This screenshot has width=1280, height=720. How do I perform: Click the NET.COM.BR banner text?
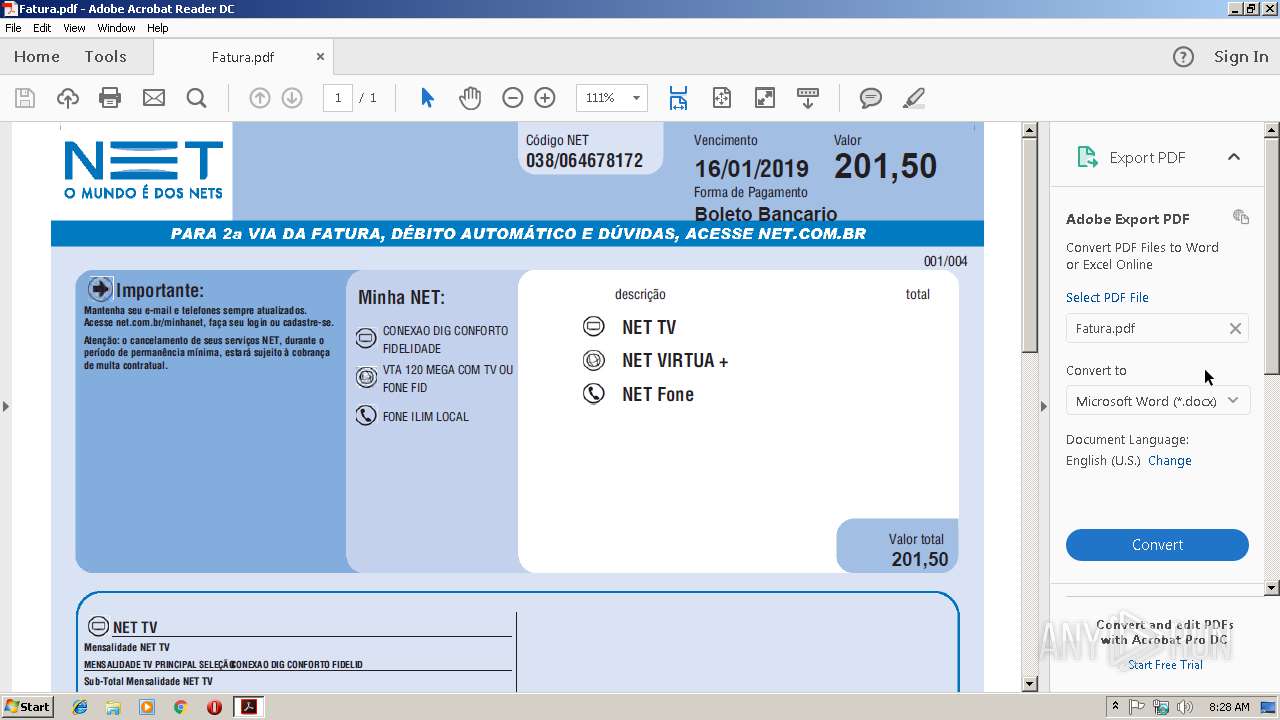[811, 234]
